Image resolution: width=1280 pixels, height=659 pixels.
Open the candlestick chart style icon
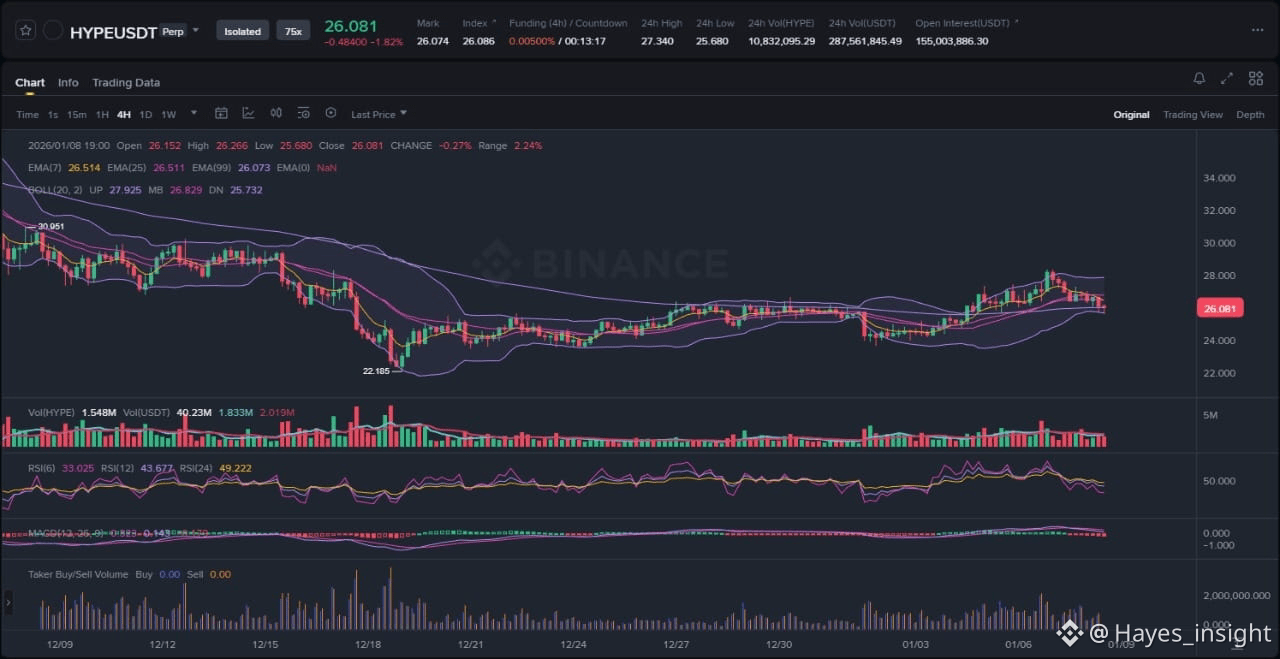(x=276, y=114)
